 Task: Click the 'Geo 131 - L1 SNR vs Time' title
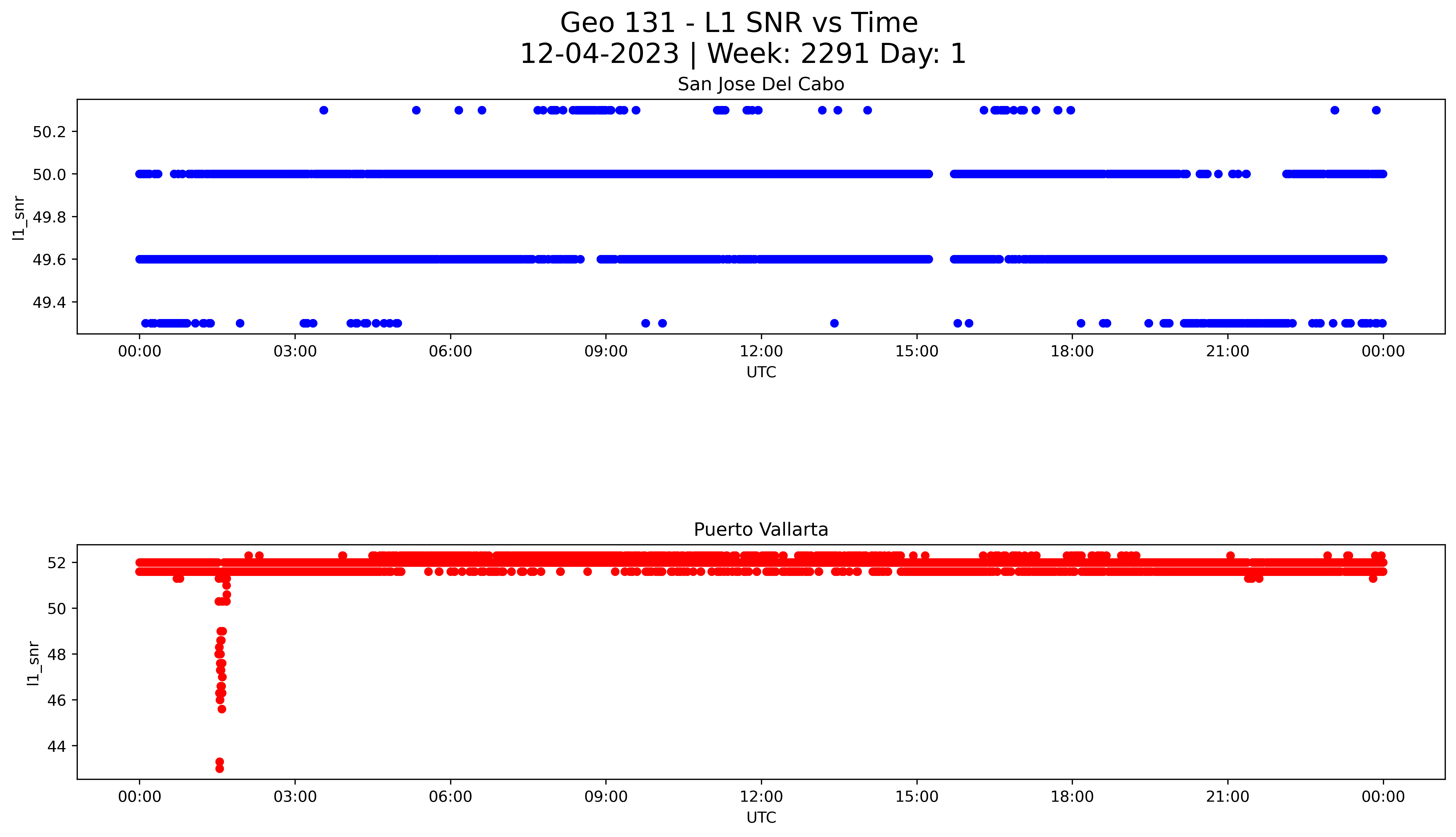pyautogui.click(x=739, y=23)
